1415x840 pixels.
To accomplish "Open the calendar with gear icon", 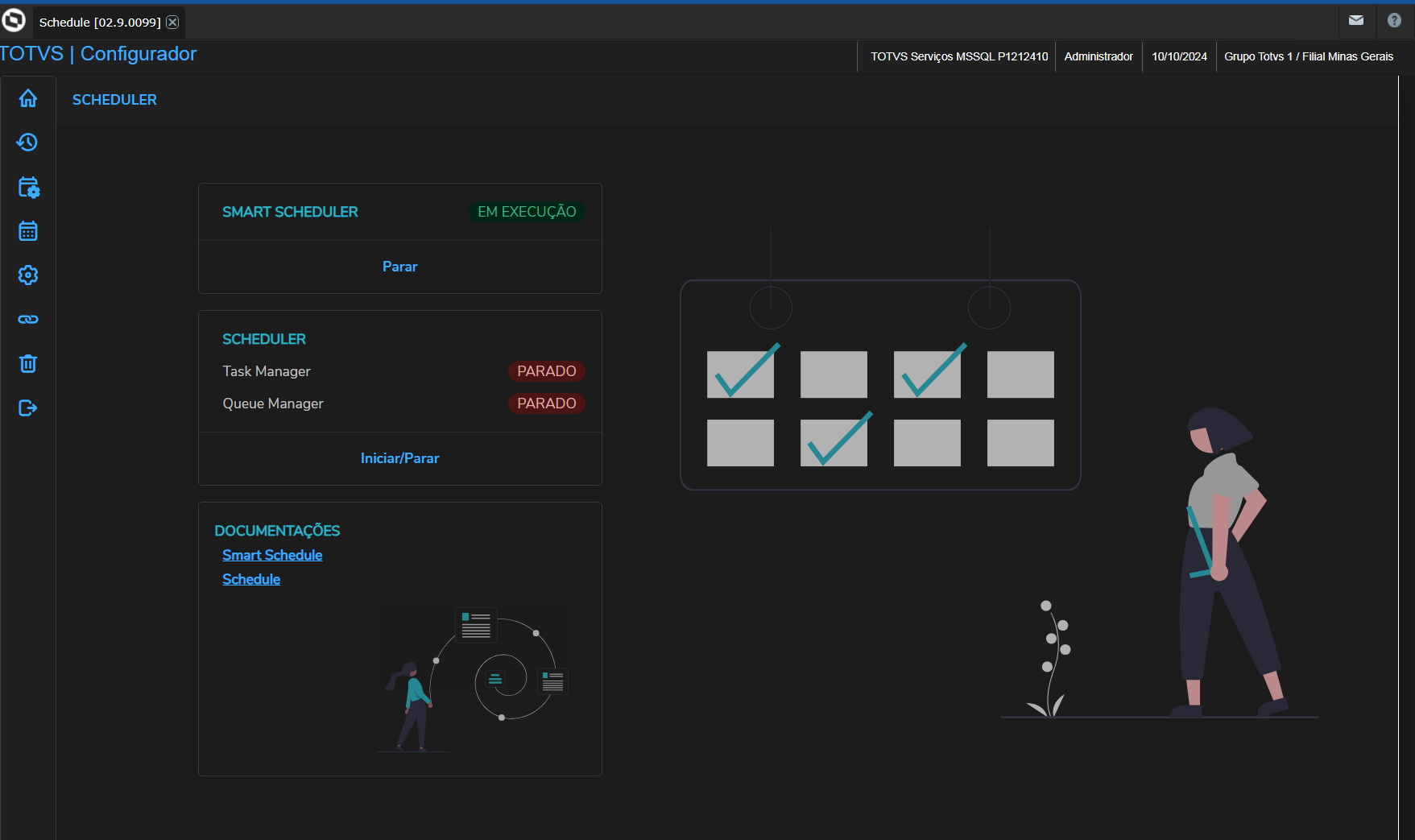I will (28, 187).
